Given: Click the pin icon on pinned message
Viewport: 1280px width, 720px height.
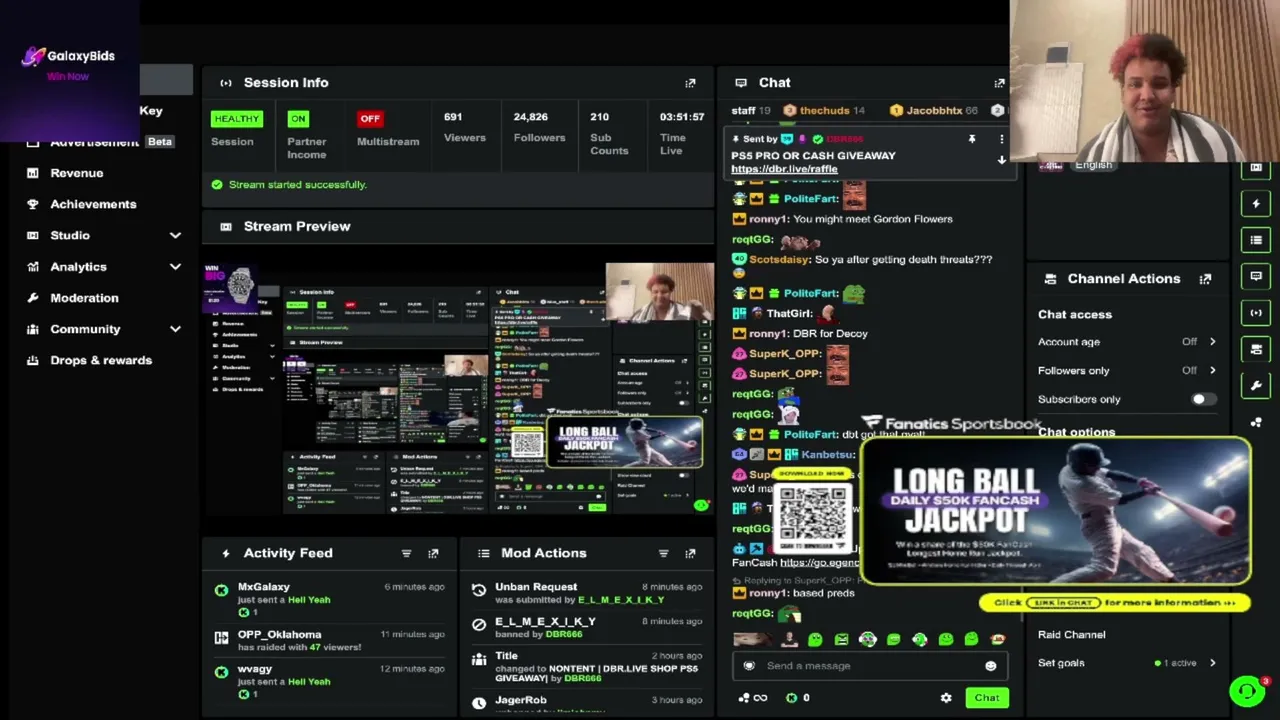Looking at the screenshot, I should 971,140.
